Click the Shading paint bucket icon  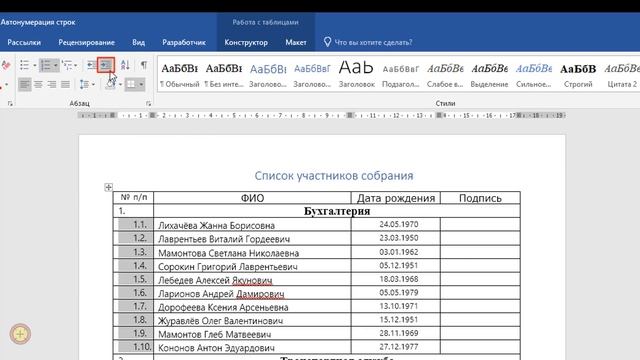pos(111,84)
